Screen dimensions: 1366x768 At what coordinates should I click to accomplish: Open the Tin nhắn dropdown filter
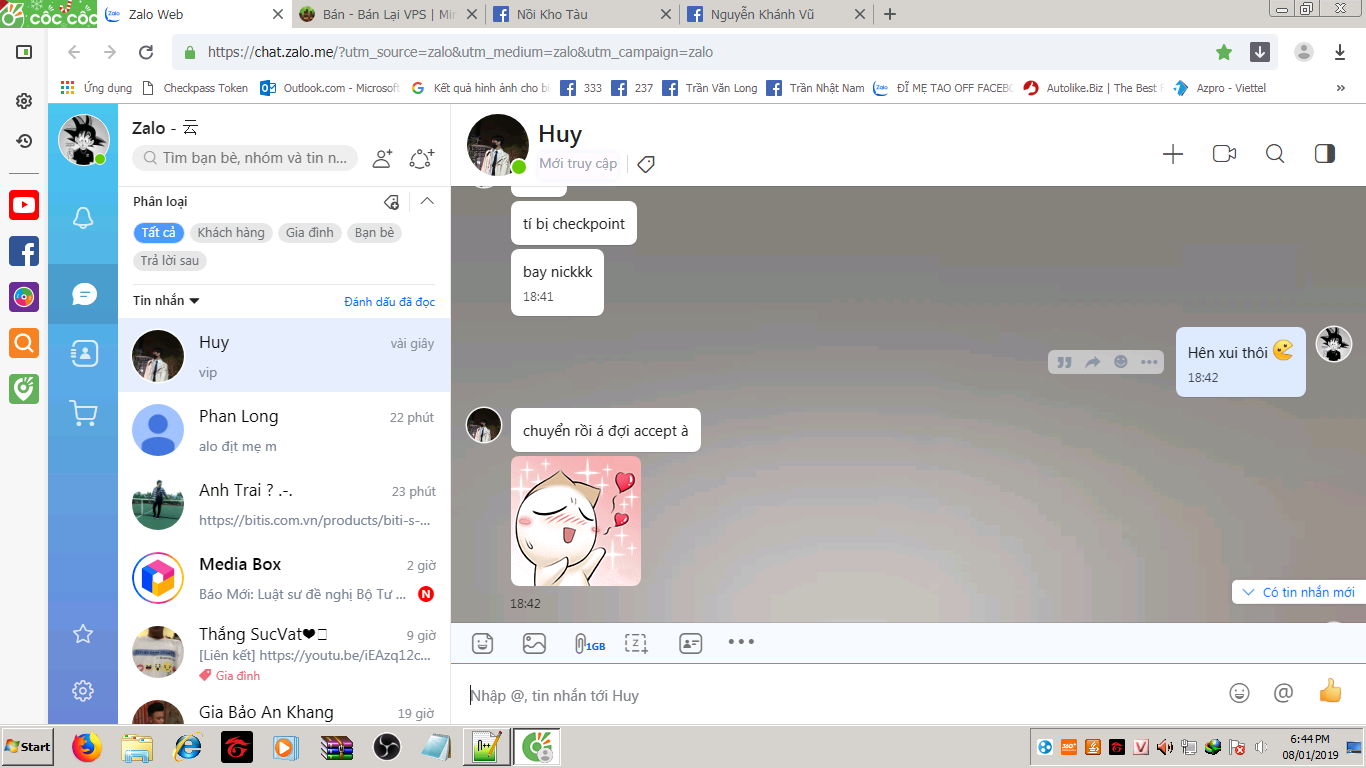click(x=166, y=301)
